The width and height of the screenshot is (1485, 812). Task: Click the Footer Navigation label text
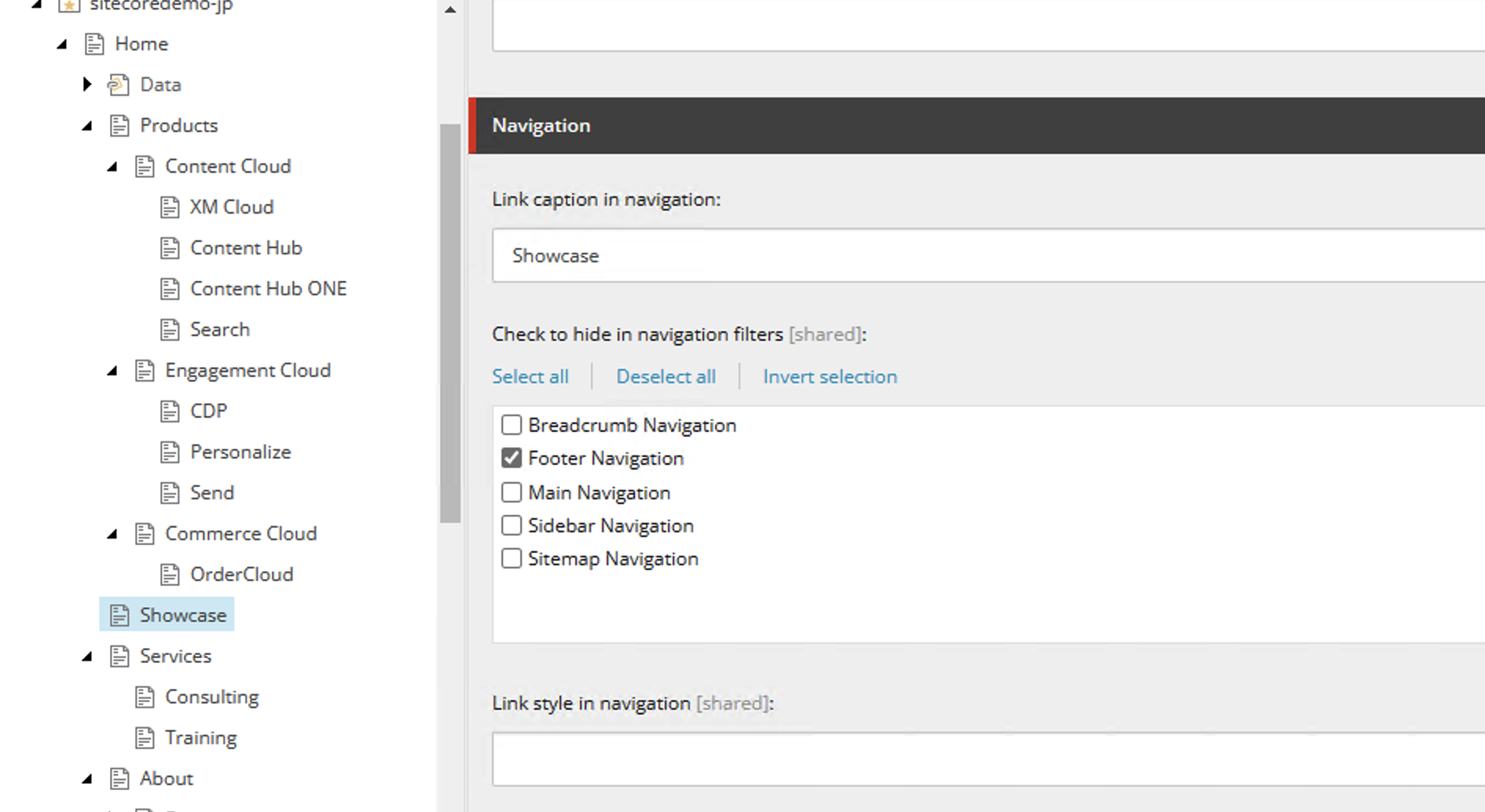(x=606, y=459)
